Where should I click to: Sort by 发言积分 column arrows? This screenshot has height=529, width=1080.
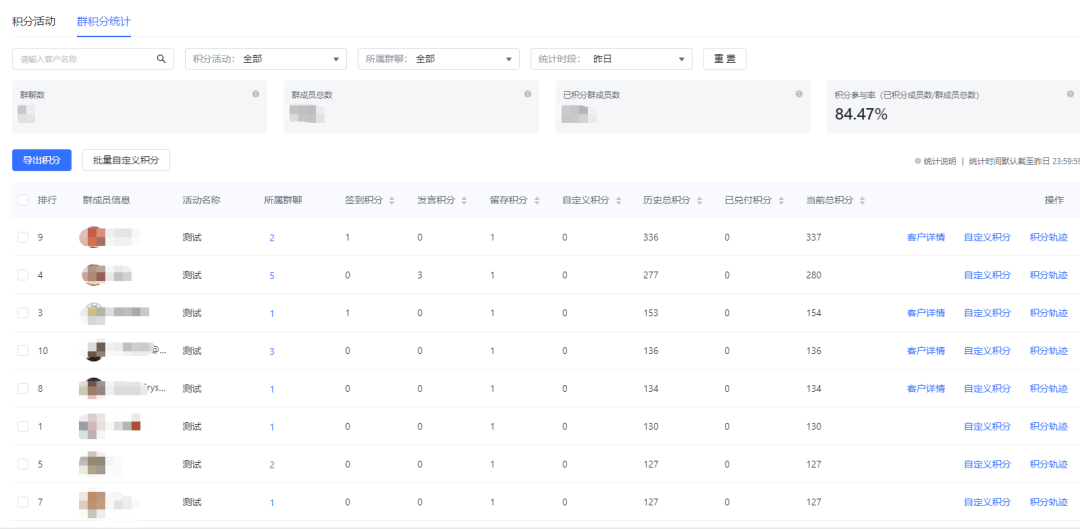point(464,200)
